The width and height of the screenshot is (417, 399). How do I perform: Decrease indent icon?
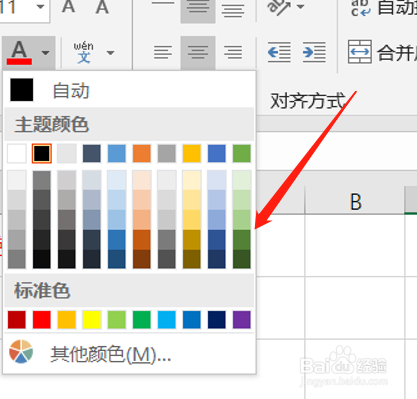point(279,52)
